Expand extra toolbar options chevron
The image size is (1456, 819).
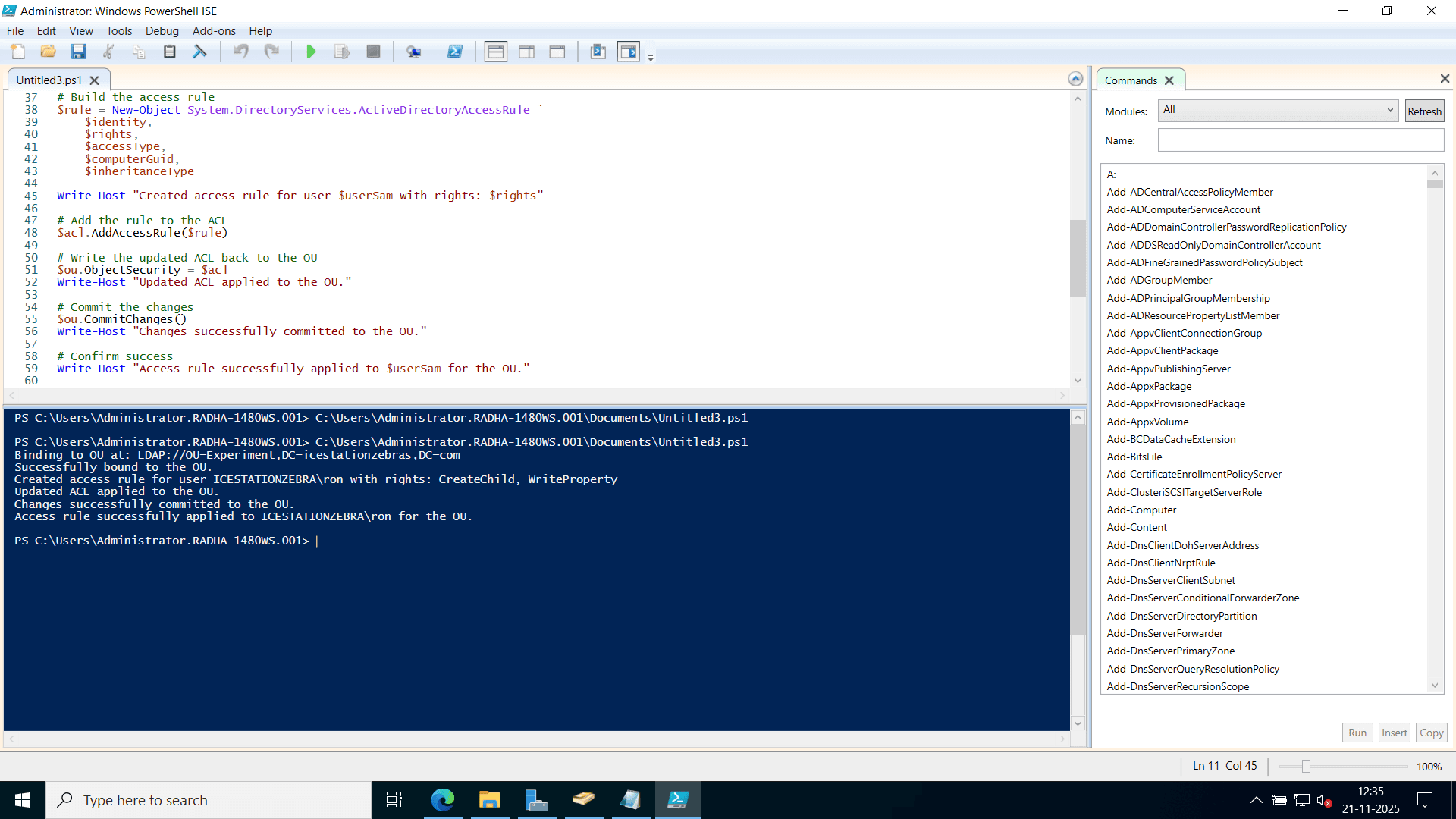(x=651, y=56)
